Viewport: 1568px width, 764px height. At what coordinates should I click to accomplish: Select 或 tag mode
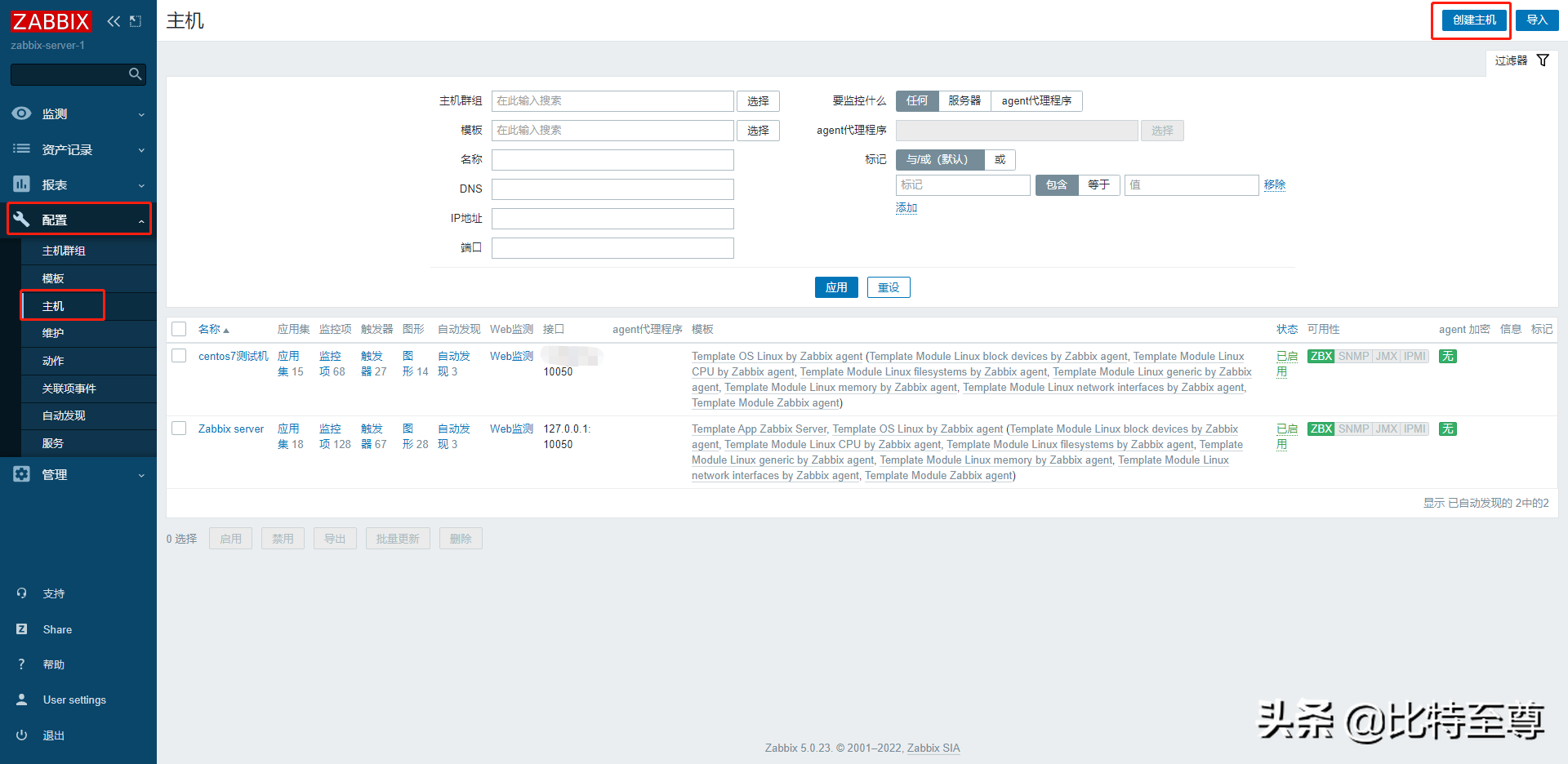click(1000, 160)
